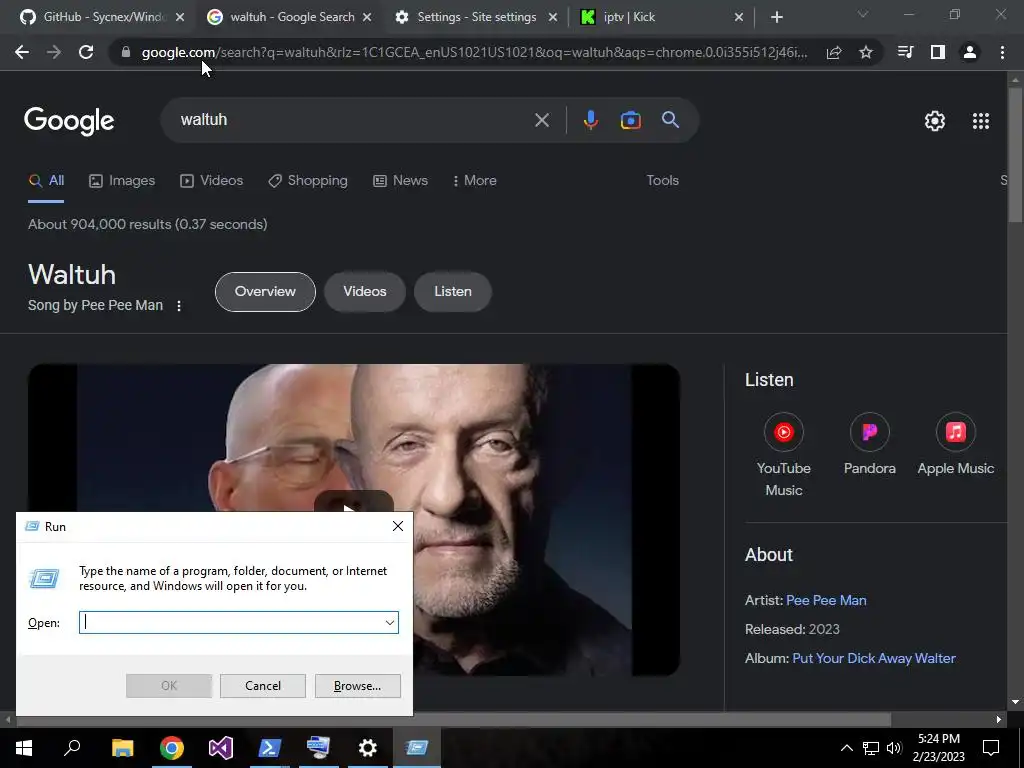
Task: Open the album link in About
Action: 874,658
